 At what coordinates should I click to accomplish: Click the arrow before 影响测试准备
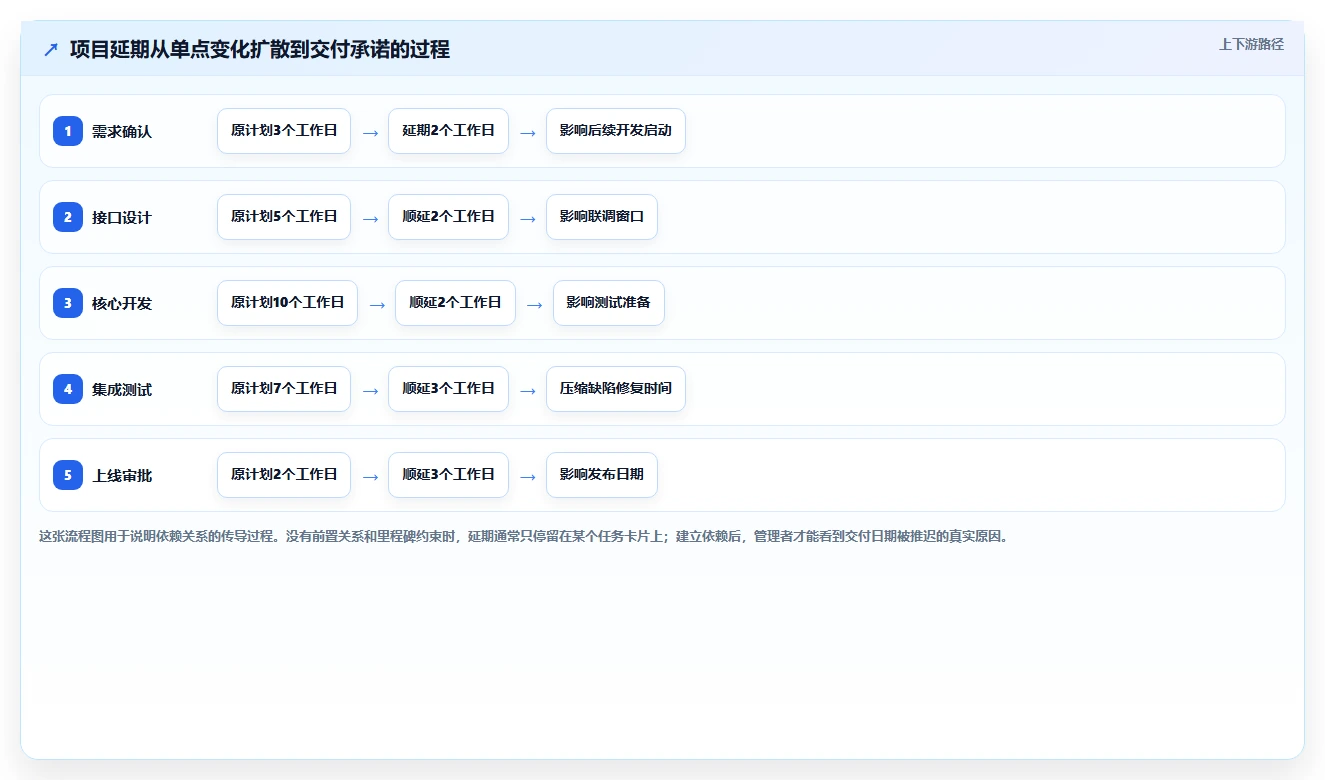pyautogui.click(x=535, y=305)
